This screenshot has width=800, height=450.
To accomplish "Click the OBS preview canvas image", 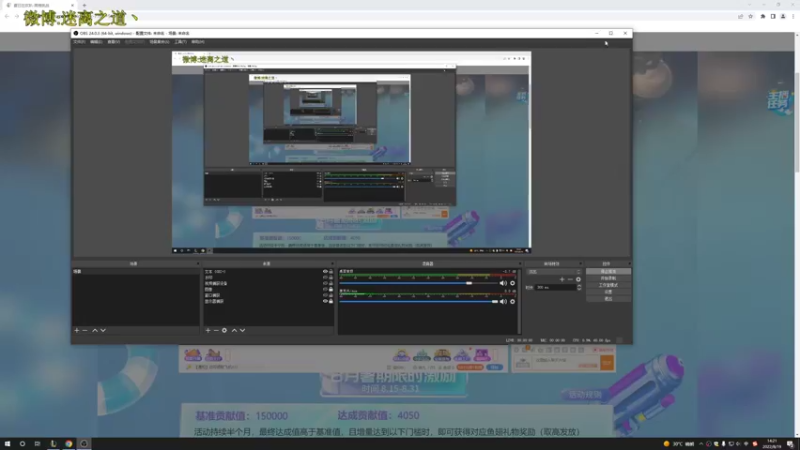I will [x=352, y=152].
